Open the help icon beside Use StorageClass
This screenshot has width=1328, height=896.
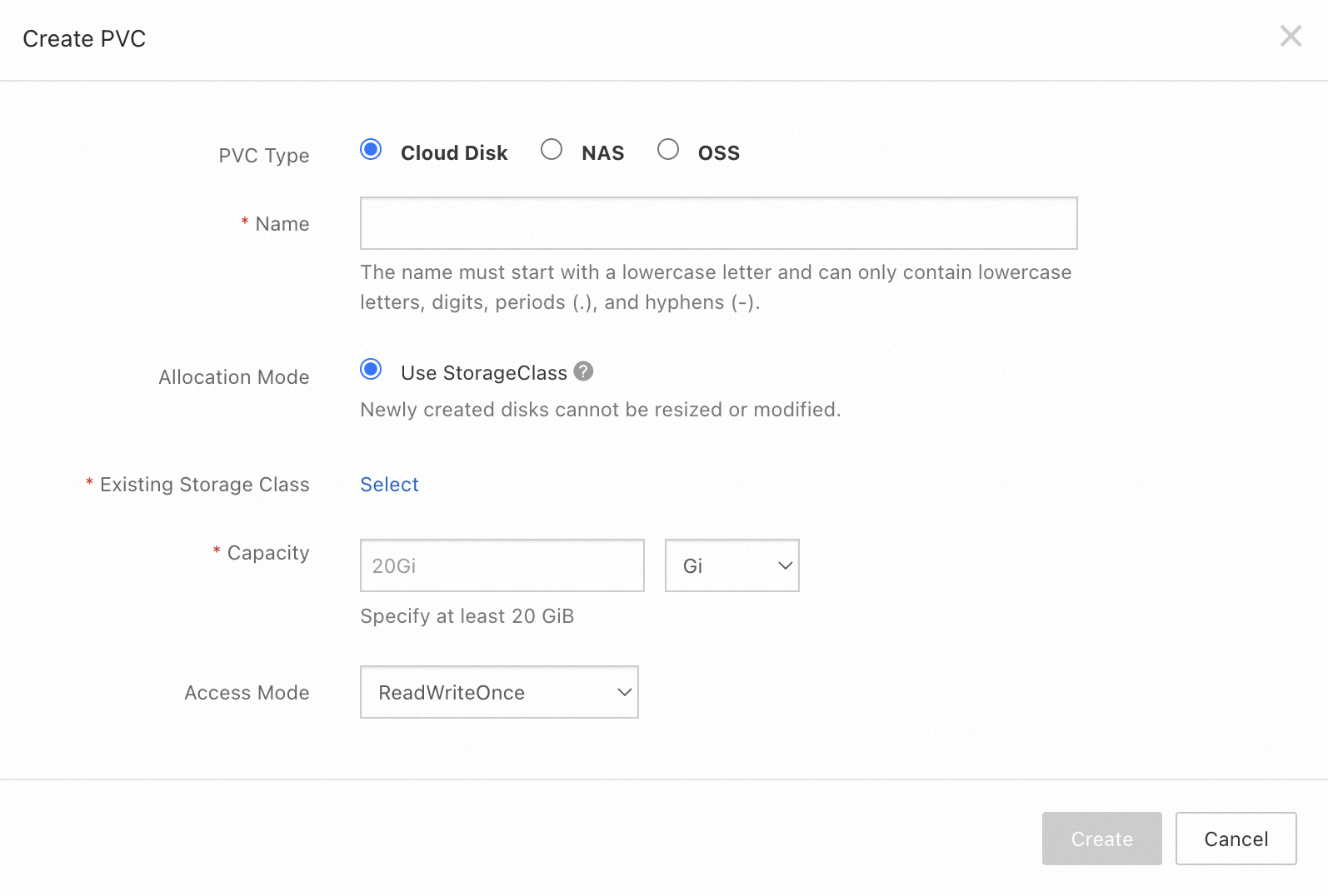coord(584,371)
